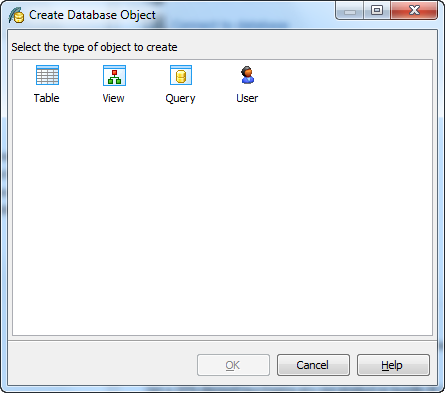Click the "Create Database Object" title text

pos(92,15)
